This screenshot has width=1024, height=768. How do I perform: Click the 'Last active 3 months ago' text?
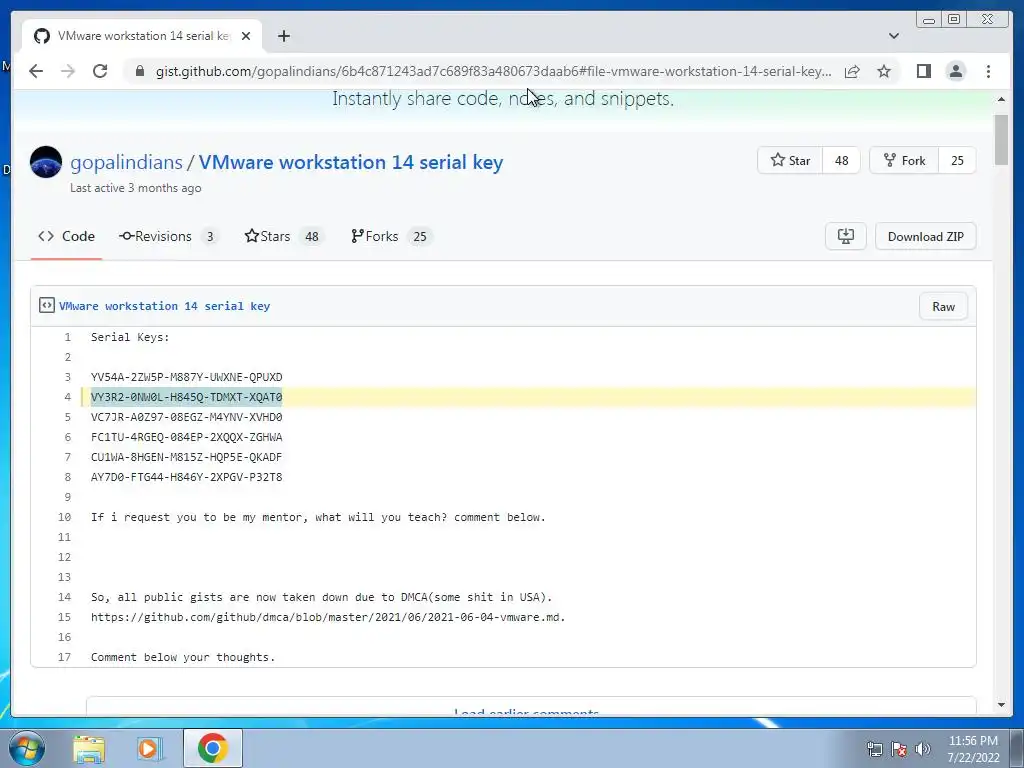tap(136, 188)
